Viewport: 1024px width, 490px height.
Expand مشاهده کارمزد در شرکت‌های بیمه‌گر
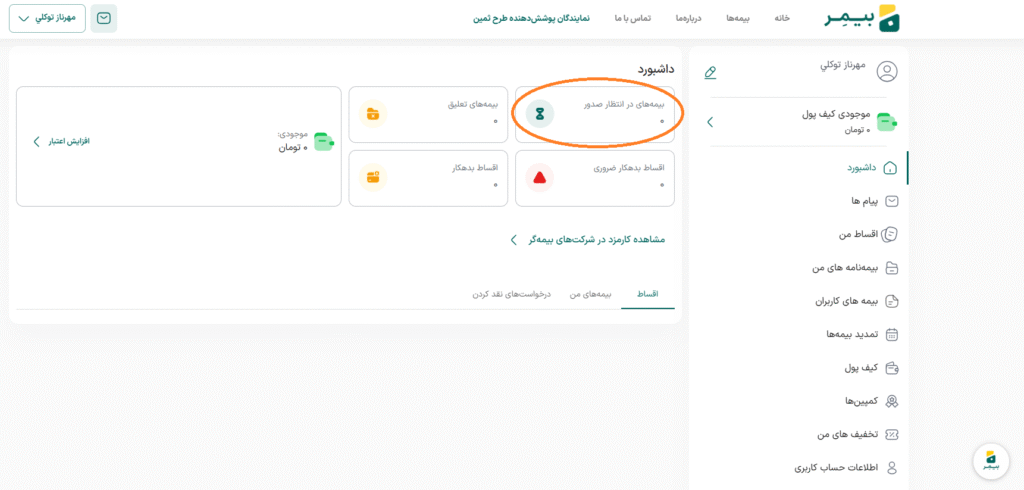(x=588, y=240)
